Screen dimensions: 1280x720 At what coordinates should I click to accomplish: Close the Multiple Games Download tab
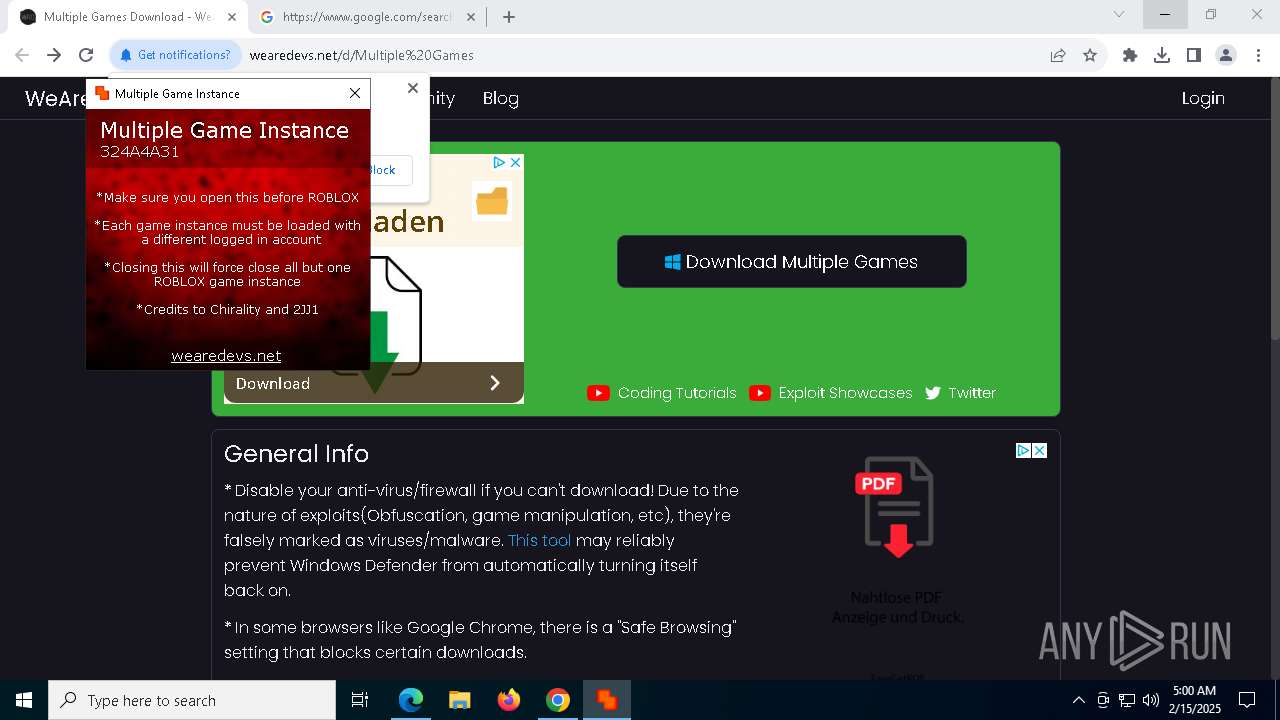(x=232, y=17)
